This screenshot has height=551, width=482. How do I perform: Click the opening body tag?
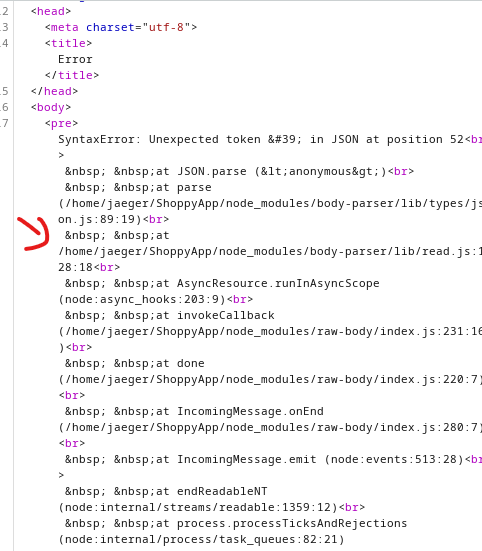pyautogui.click(x=51, y=107)
